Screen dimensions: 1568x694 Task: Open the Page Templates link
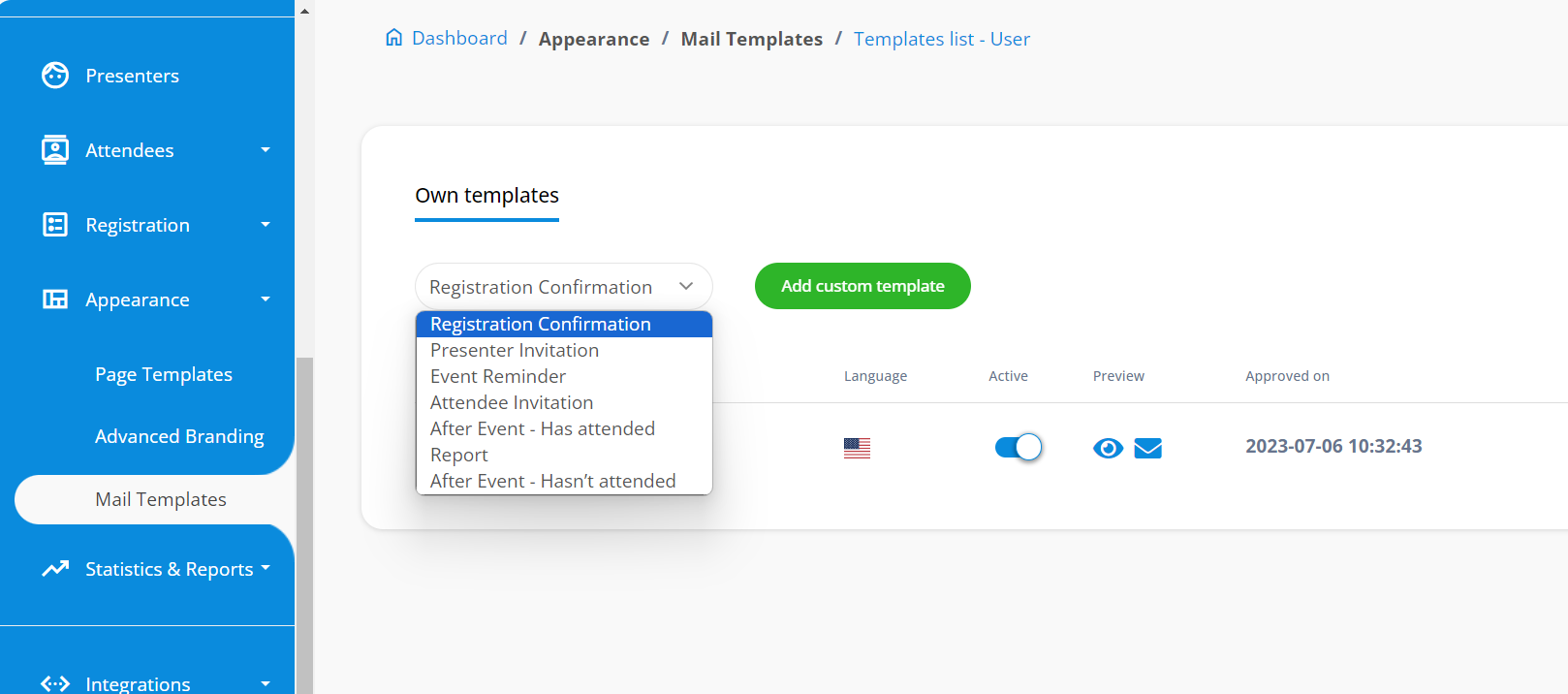tap(164, 375)
